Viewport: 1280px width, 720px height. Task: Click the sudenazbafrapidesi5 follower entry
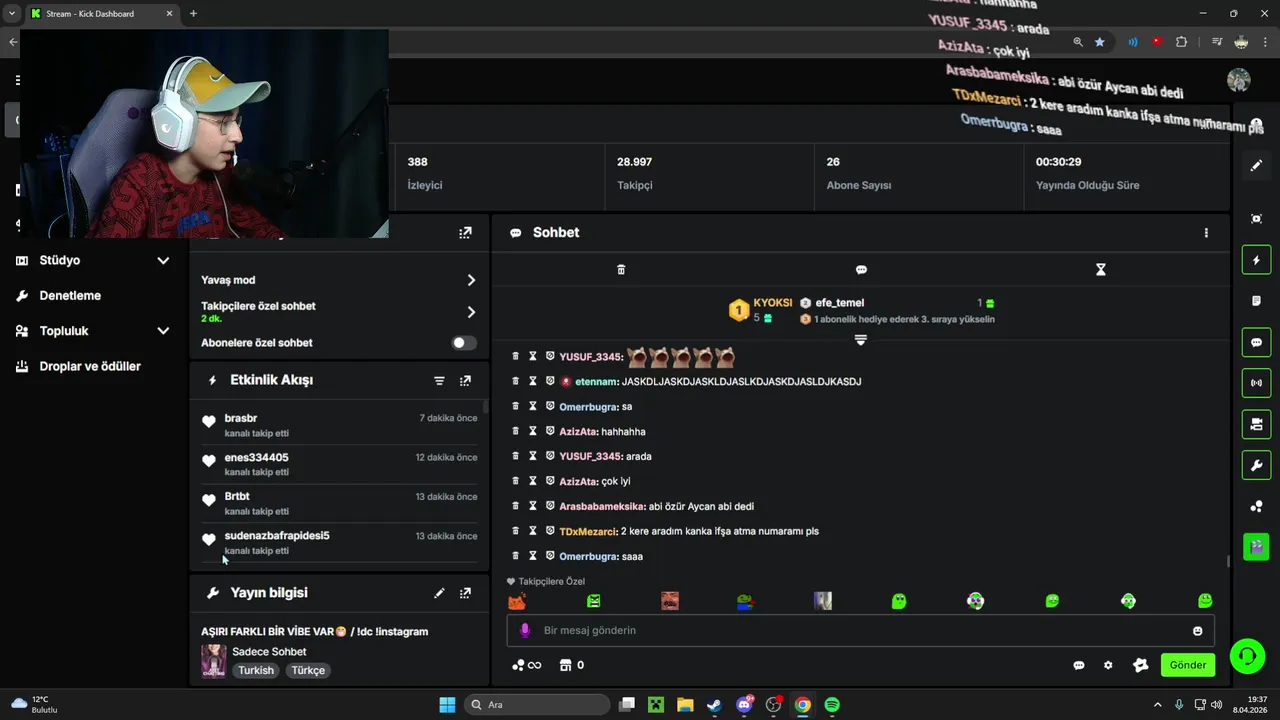pos(339,543)
